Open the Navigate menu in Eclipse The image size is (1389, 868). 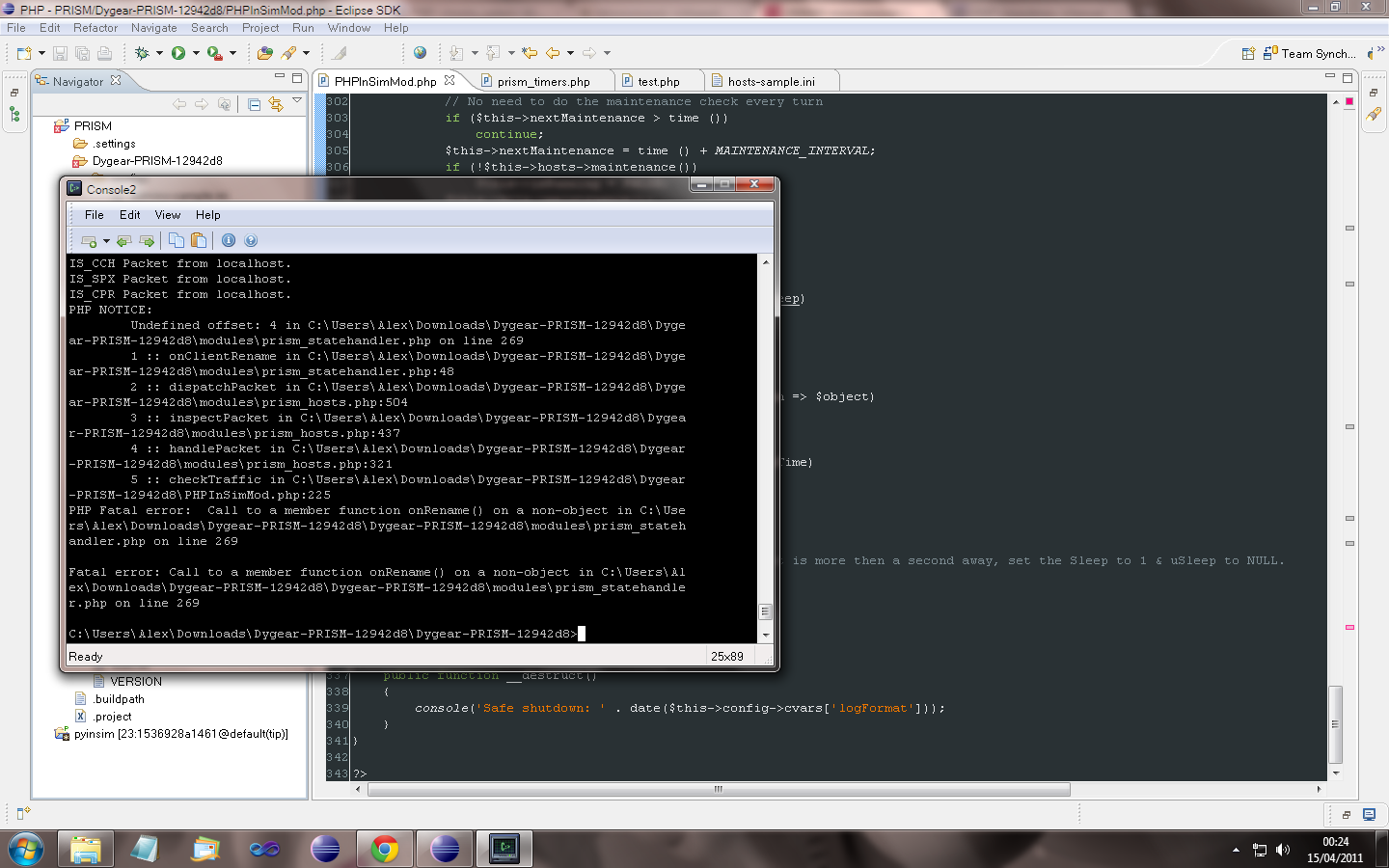pyautogui.click(x=154, y=28)
